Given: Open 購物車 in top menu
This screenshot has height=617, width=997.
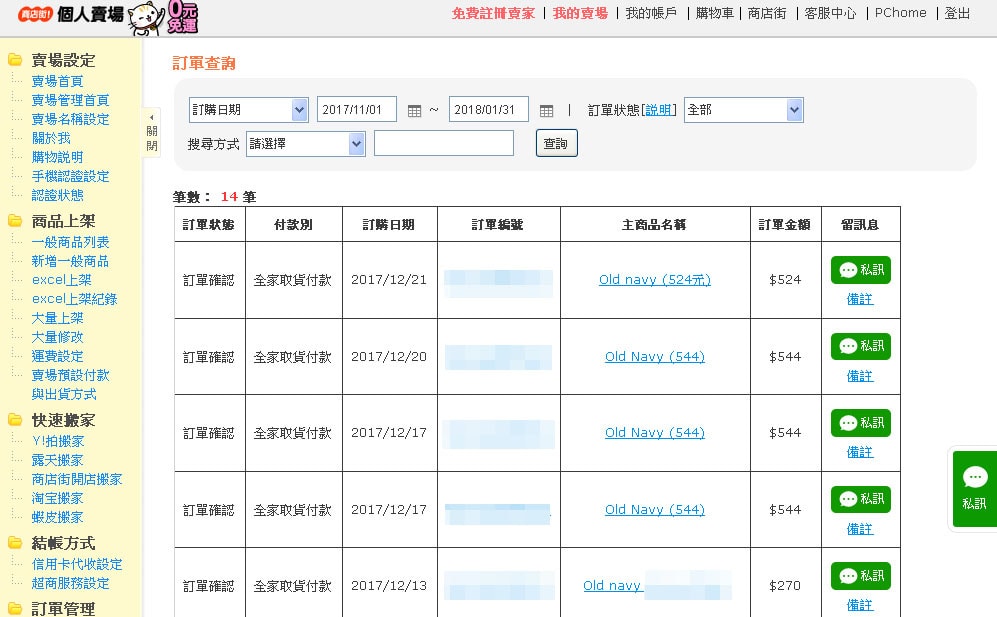Looking at the screenshot, I should click(x=714, y=13).
